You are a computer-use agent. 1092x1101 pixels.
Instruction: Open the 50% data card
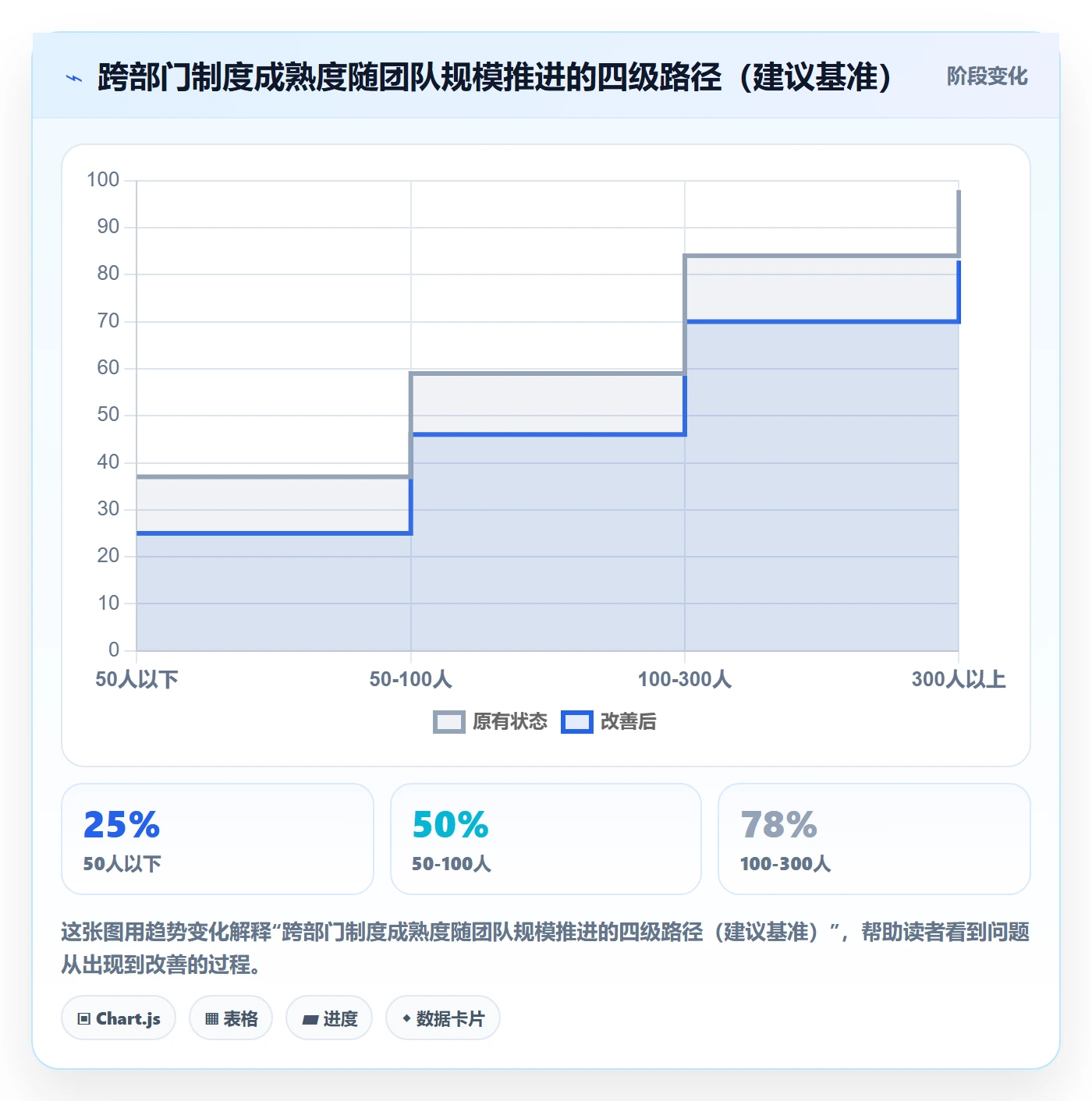[x=546, y=839]
